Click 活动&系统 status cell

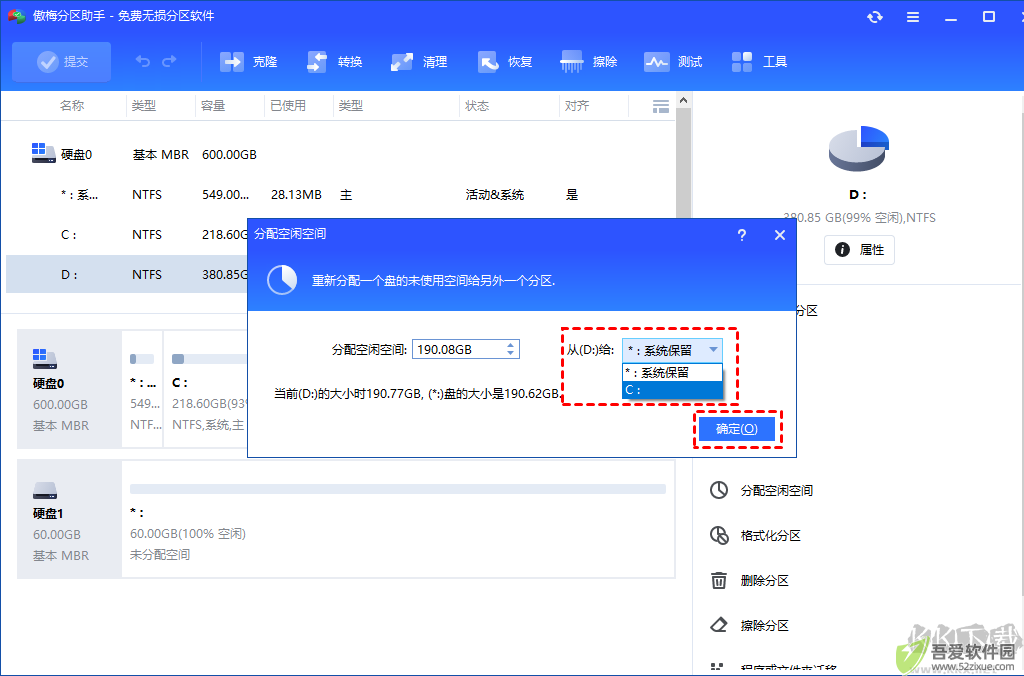point(495,195)
